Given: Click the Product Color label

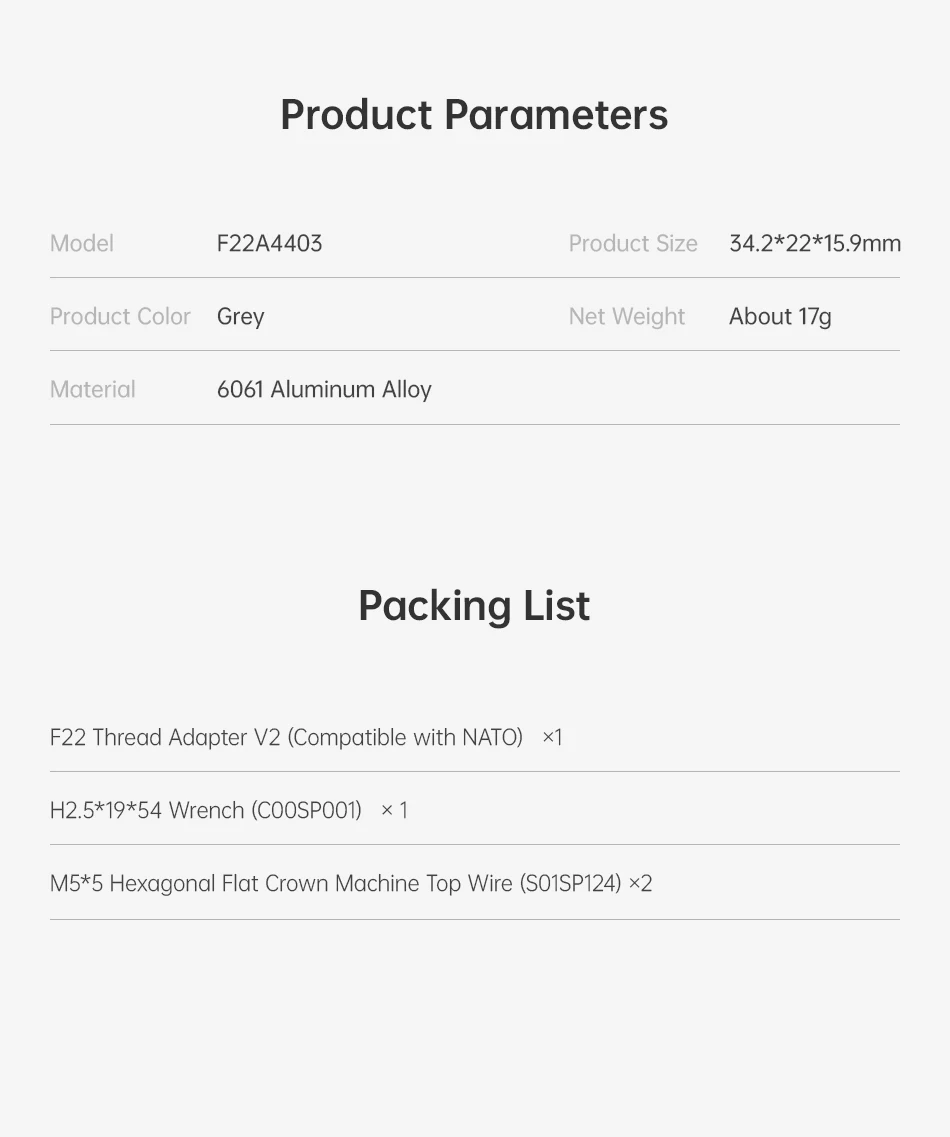Looking at the screenshot, I should [120, 316].
